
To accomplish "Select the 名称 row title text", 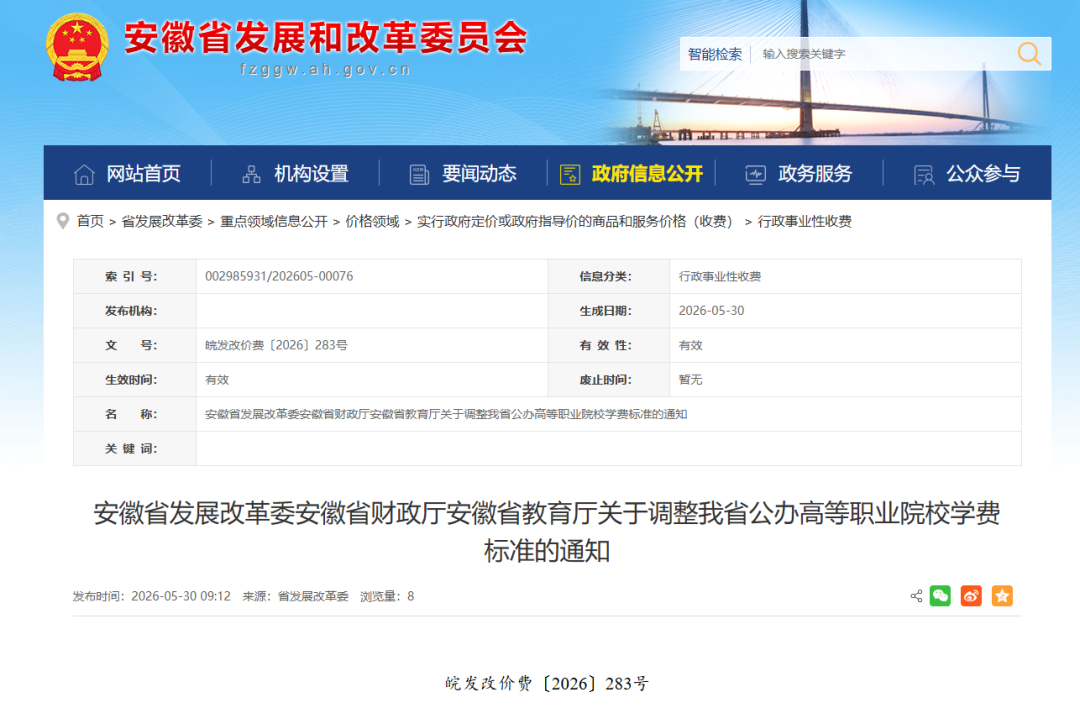I will (446, 414).
